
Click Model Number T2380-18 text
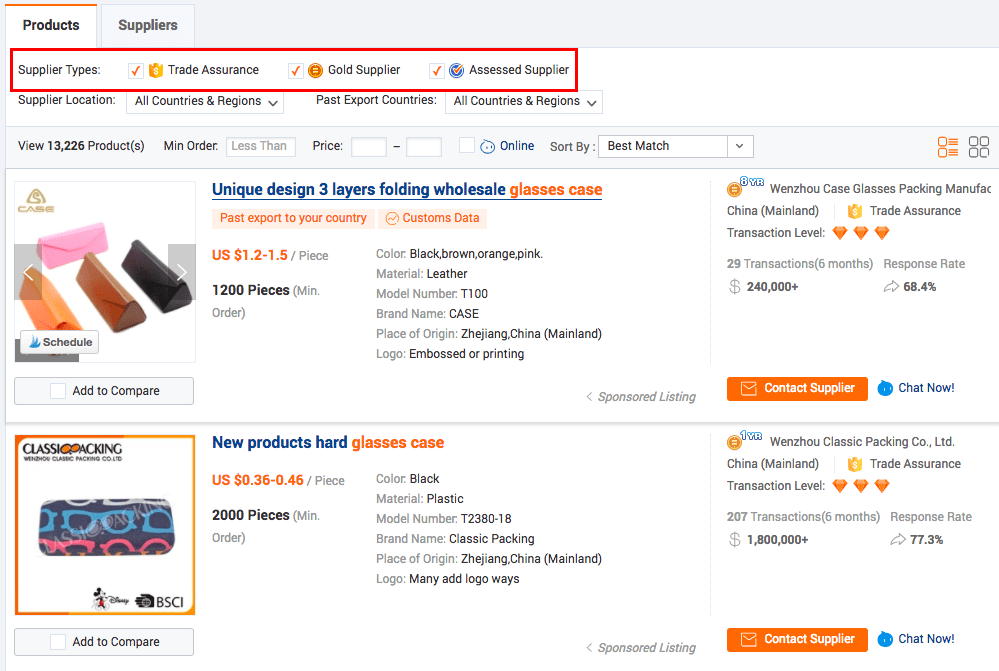click(443, 519)
